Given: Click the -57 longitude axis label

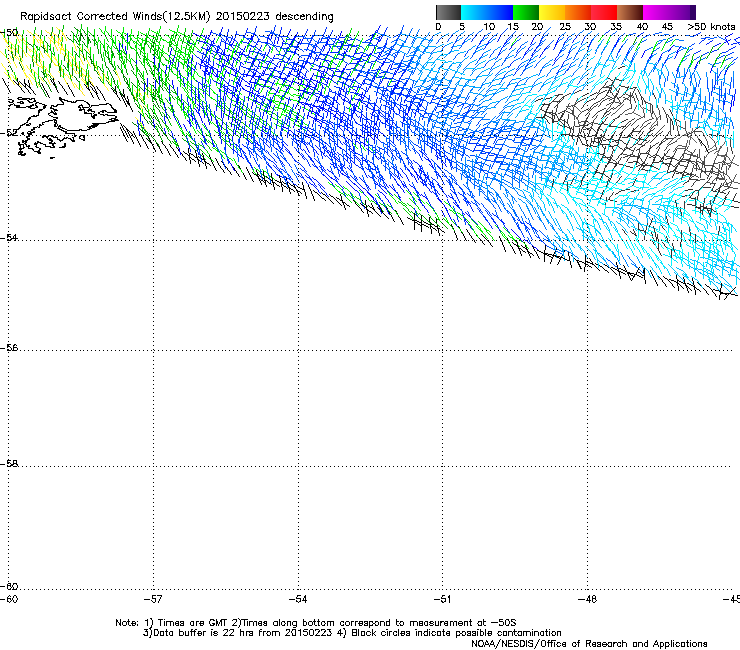Looking at the screenshot, I should pos(153,599).
